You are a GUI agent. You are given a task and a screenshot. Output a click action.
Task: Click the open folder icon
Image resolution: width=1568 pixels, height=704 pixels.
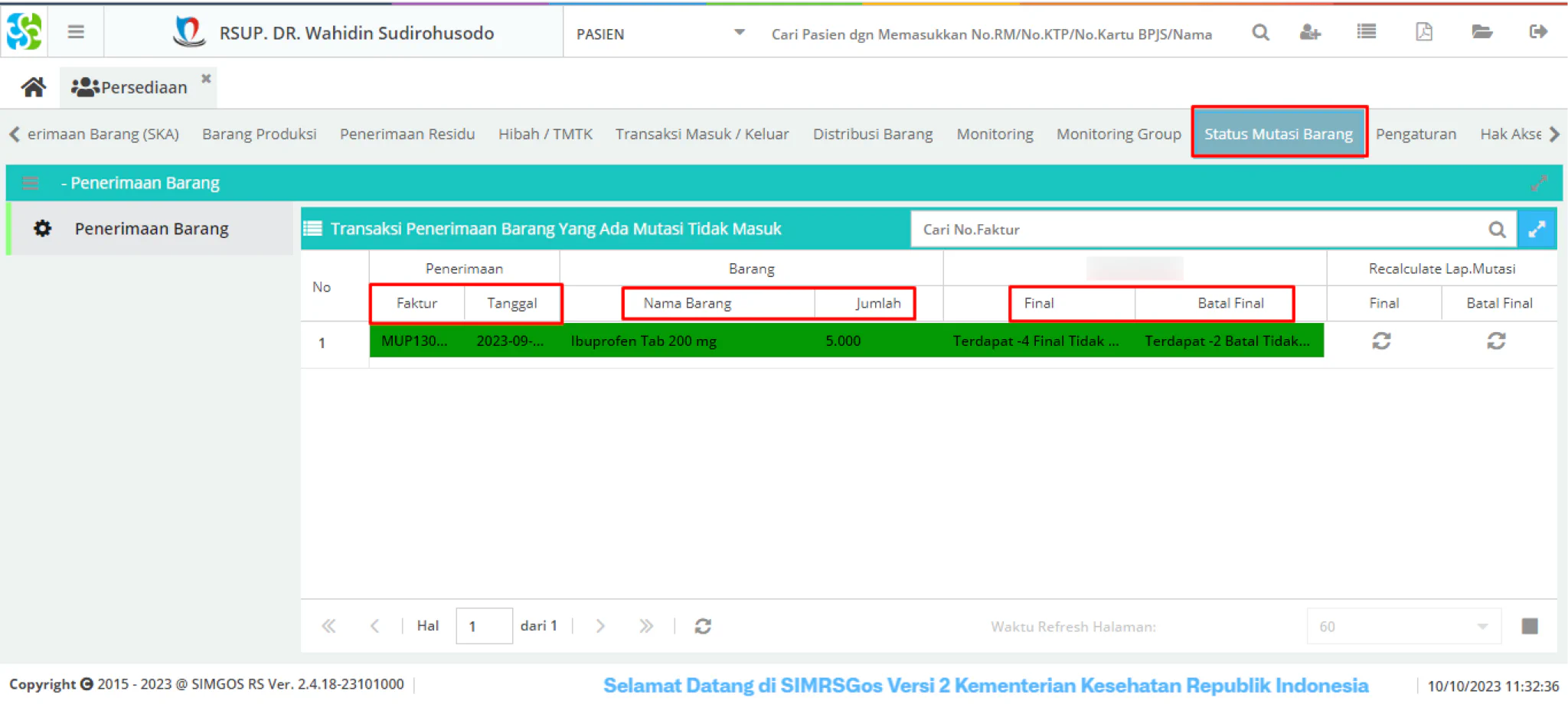pos(1481,32)
